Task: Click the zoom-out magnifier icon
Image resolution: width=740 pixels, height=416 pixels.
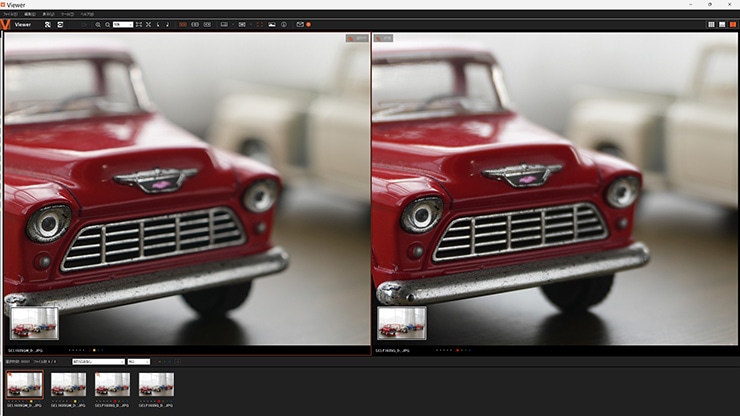Action: click(108, 25)
